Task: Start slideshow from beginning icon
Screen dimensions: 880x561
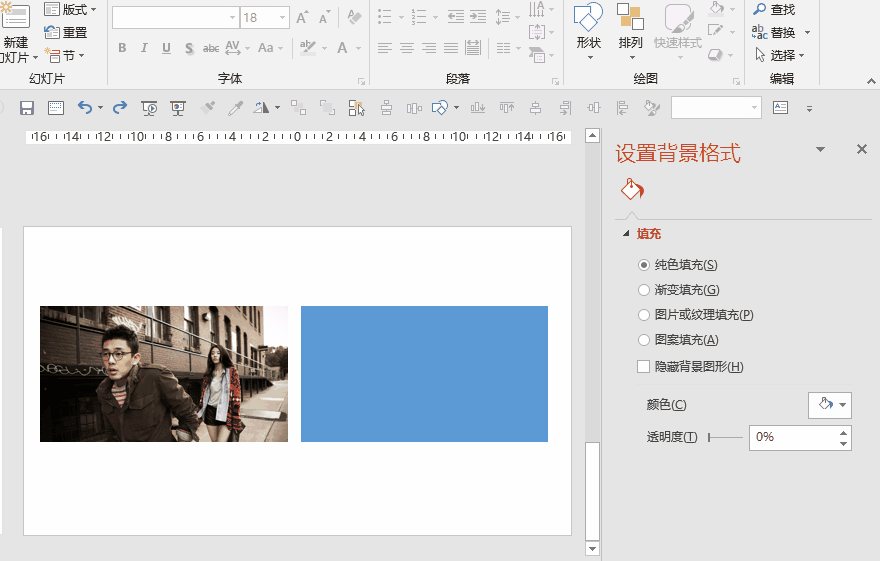Action: click(150, 108)
